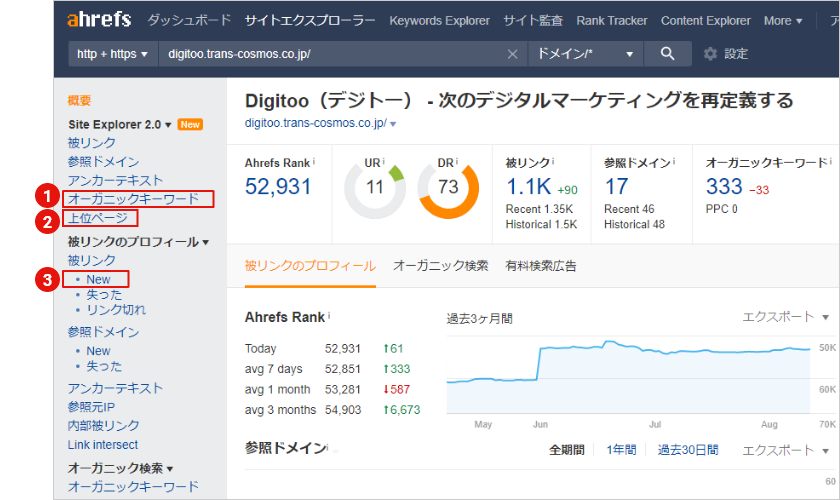Click the info icon beside Ahrefs Rank chart heading

point(329,316)
